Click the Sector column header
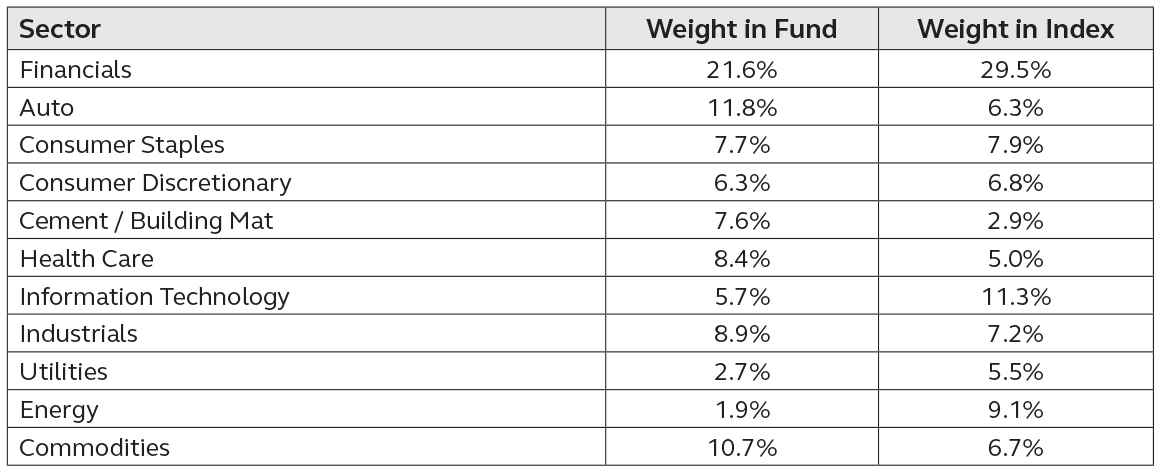The height and width of the screenshot is (473, 1161). coord(59,30)
